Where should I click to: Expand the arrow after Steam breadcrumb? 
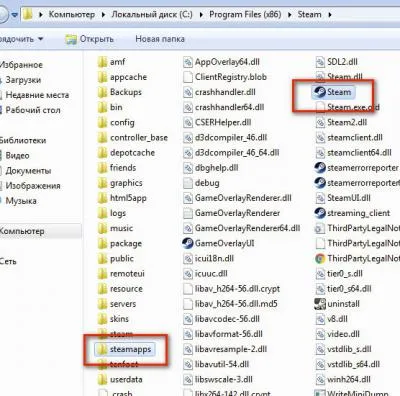[x=330, y=15]
